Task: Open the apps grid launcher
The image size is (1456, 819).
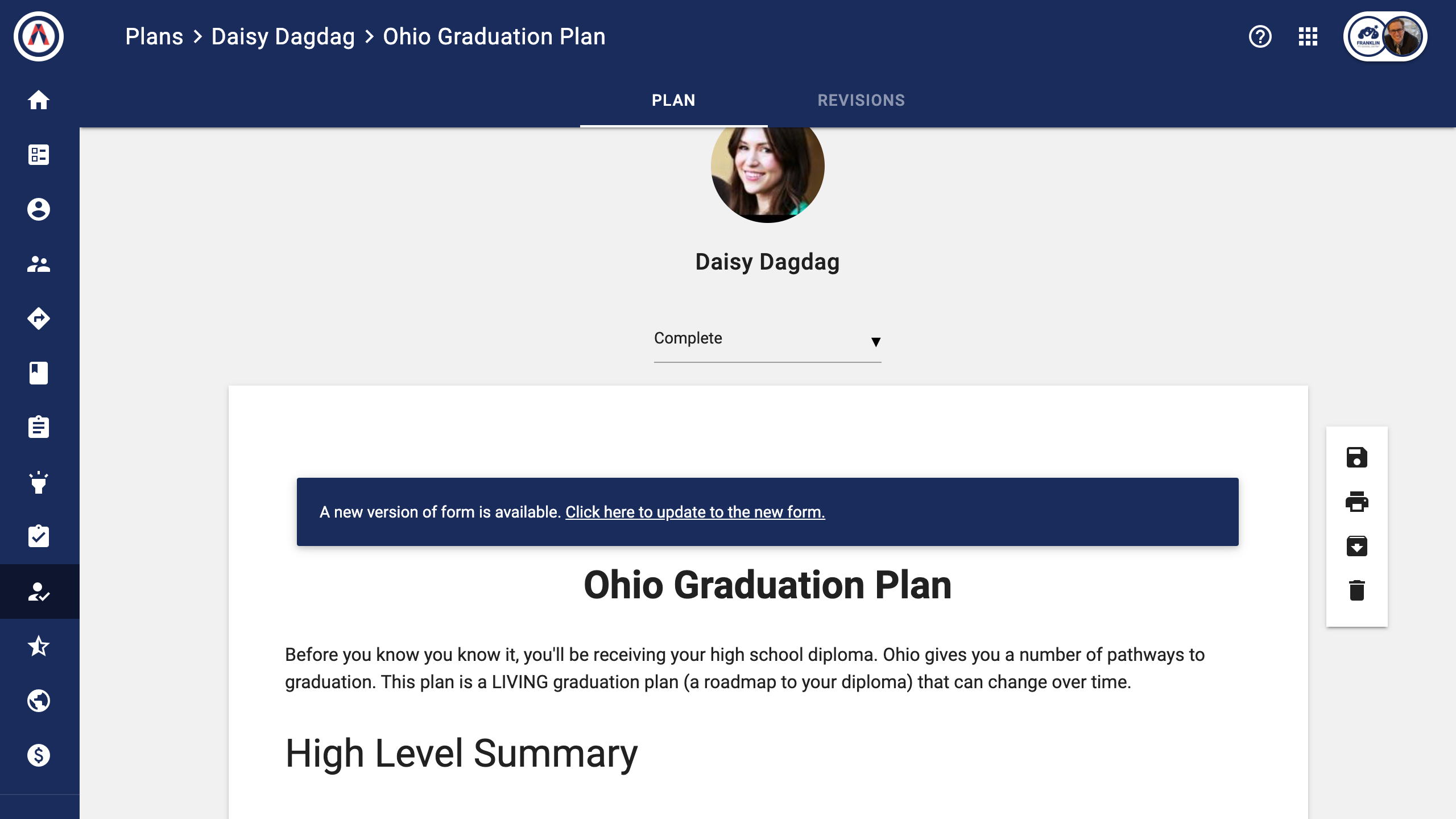Action: 1308,36
